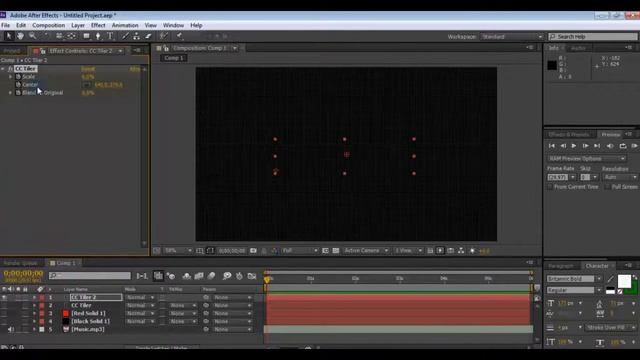Viewport: 640px width, 360px height.
Task: Switch to the Project panel tab
Action: [12, 51]
